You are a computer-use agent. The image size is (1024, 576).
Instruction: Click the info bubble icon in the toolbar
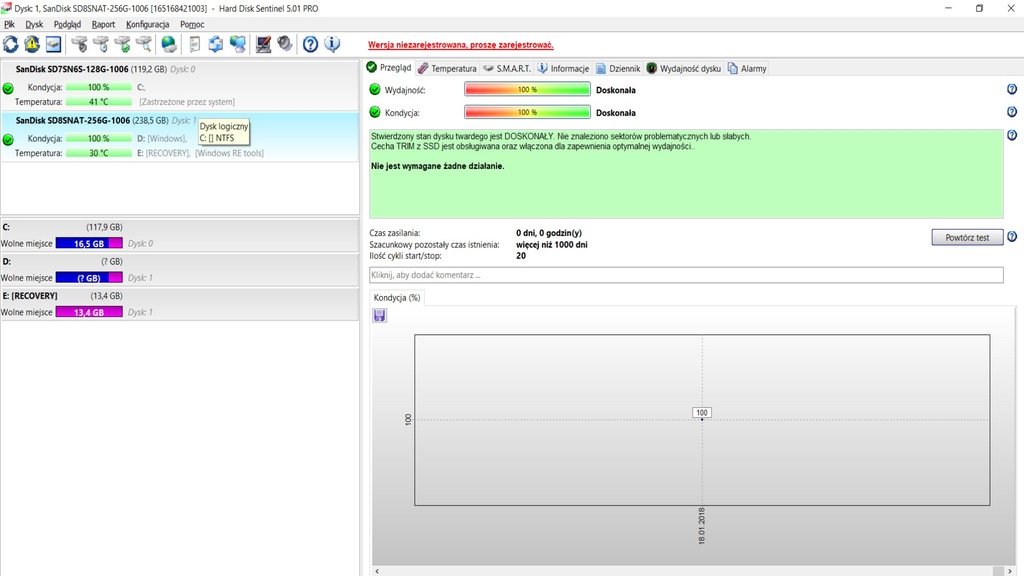pos(332,44)
